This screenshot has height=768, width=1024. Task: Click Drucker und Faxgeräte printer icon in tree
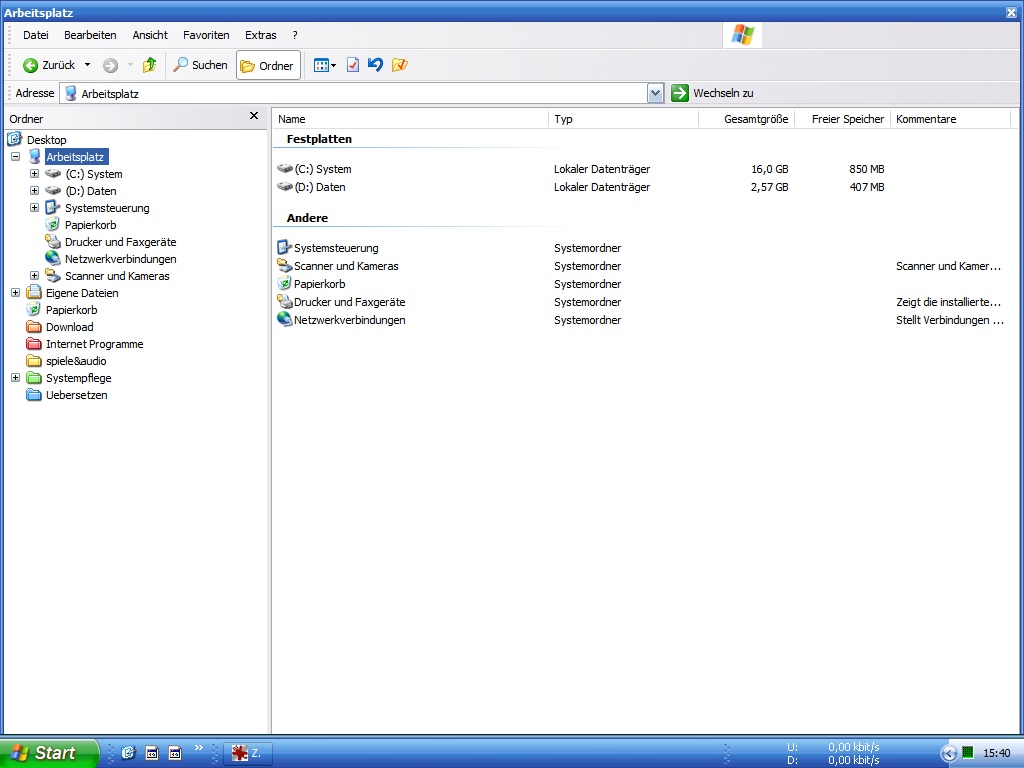53,242
